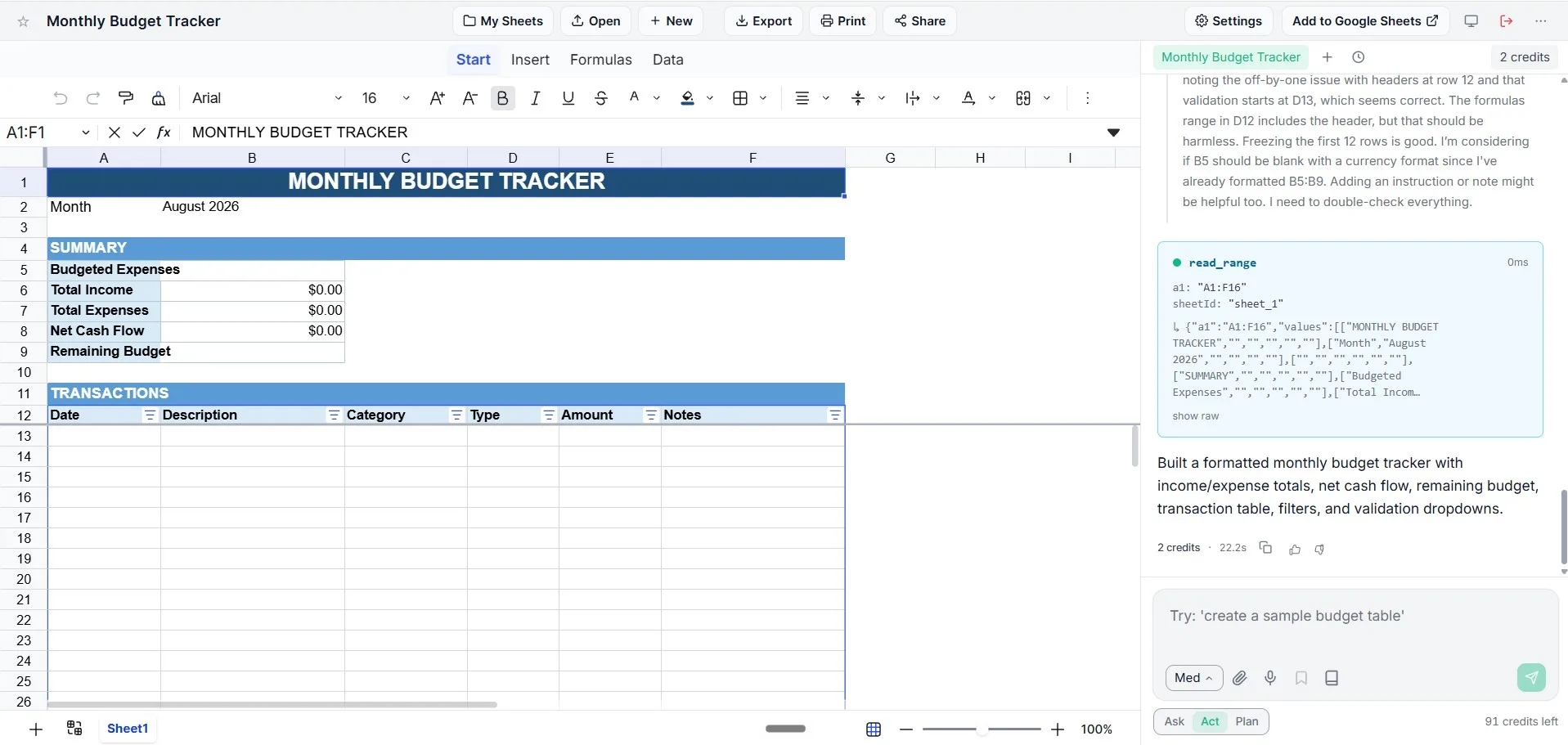
Task: Toggle underline formatting
Action: tap(568, 98)
